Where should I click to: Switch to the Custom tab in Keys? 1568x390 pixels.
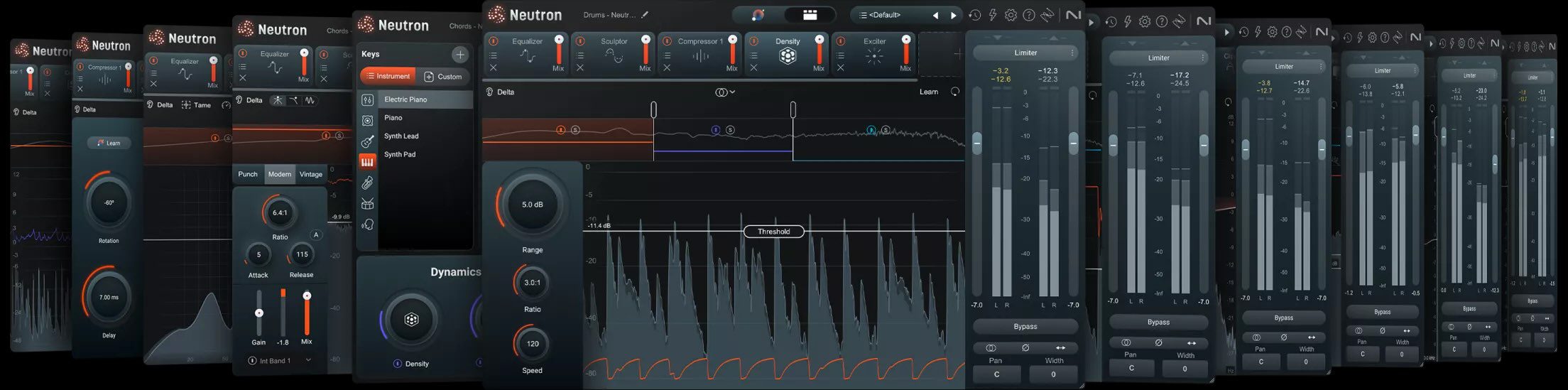(x=443, y=76)
